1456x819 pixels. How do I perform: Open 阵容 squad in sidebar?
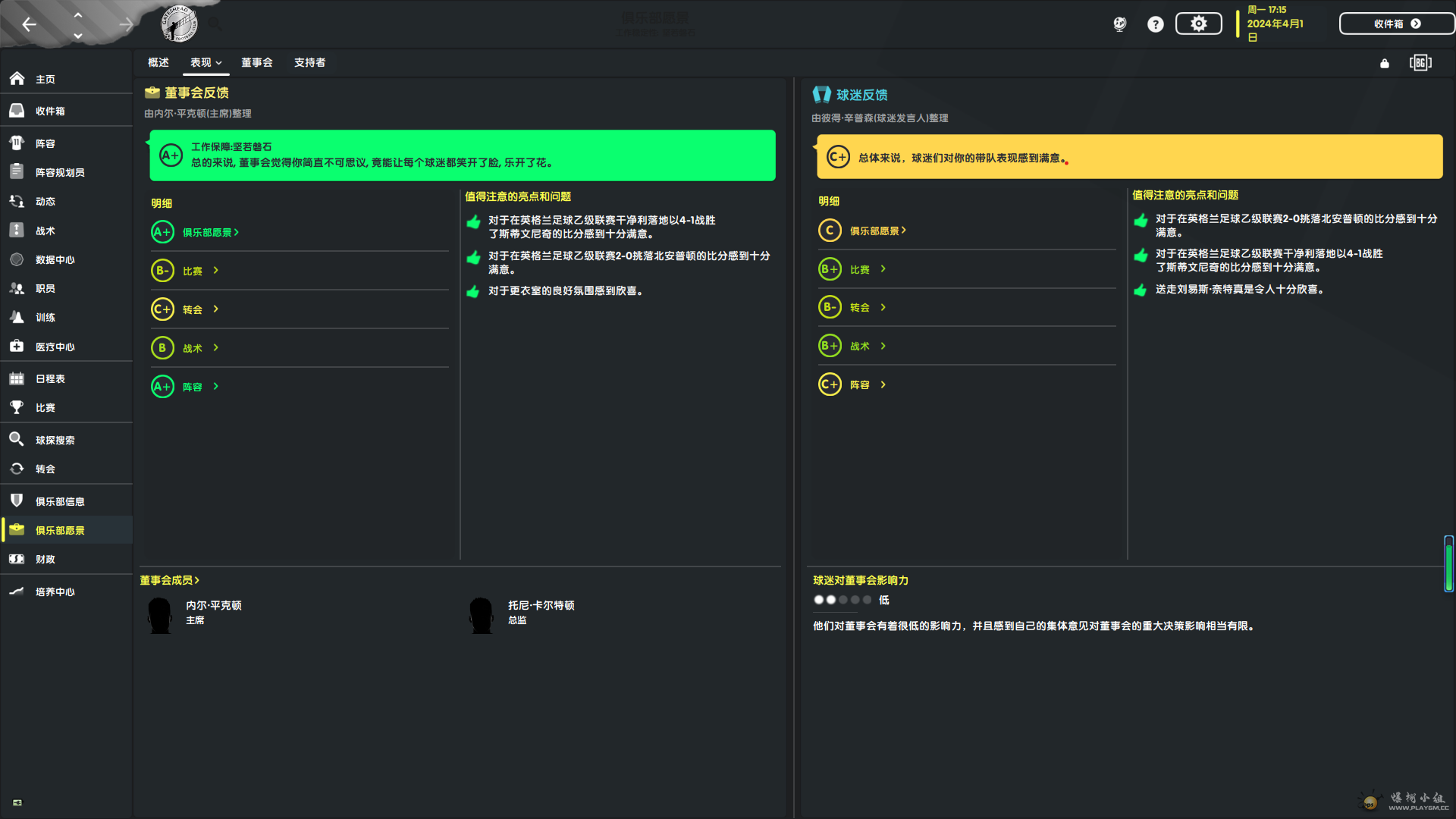[x=66, y=143]
